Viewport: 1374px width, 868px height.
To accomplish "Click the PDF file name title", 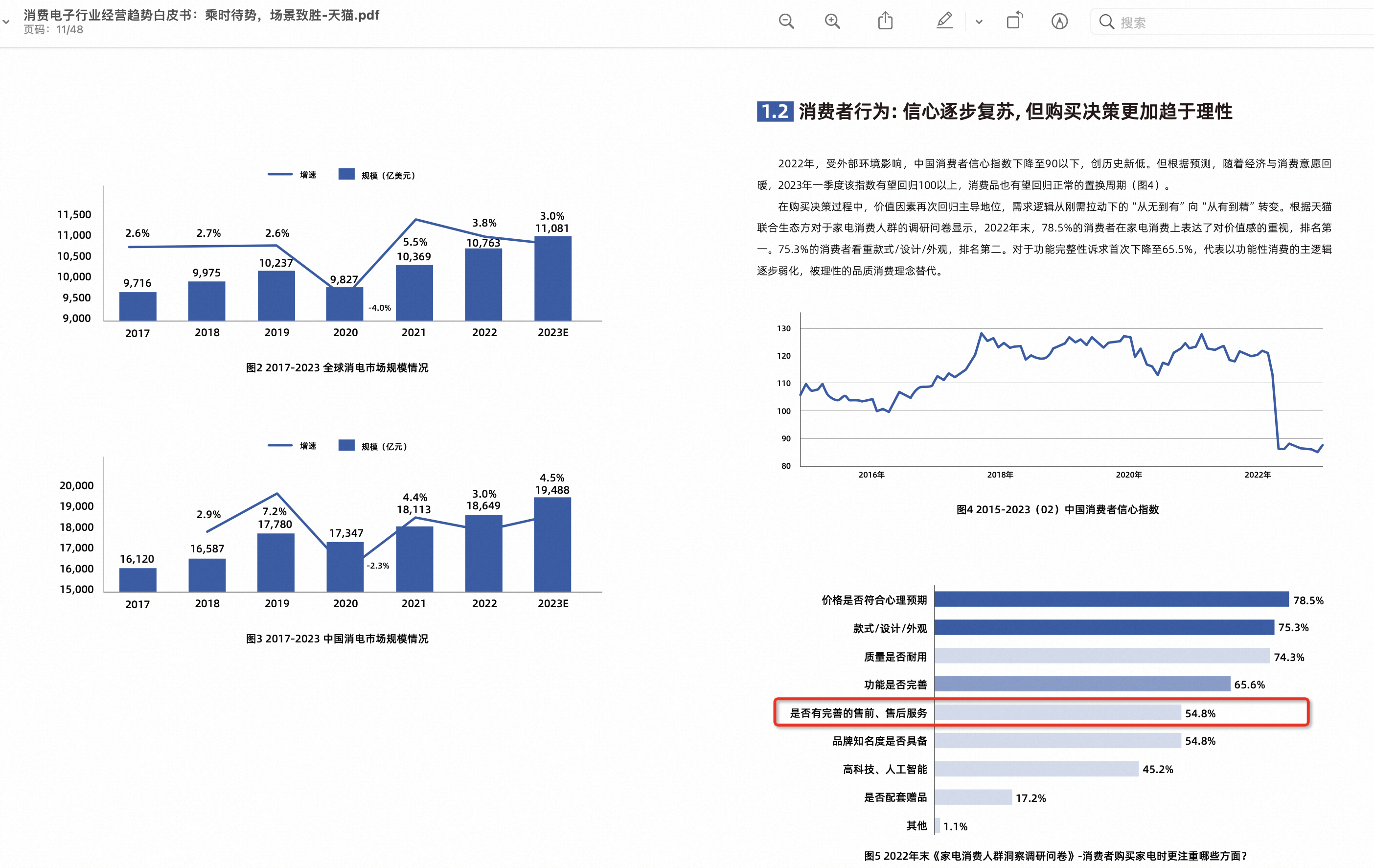I will 201,15.
